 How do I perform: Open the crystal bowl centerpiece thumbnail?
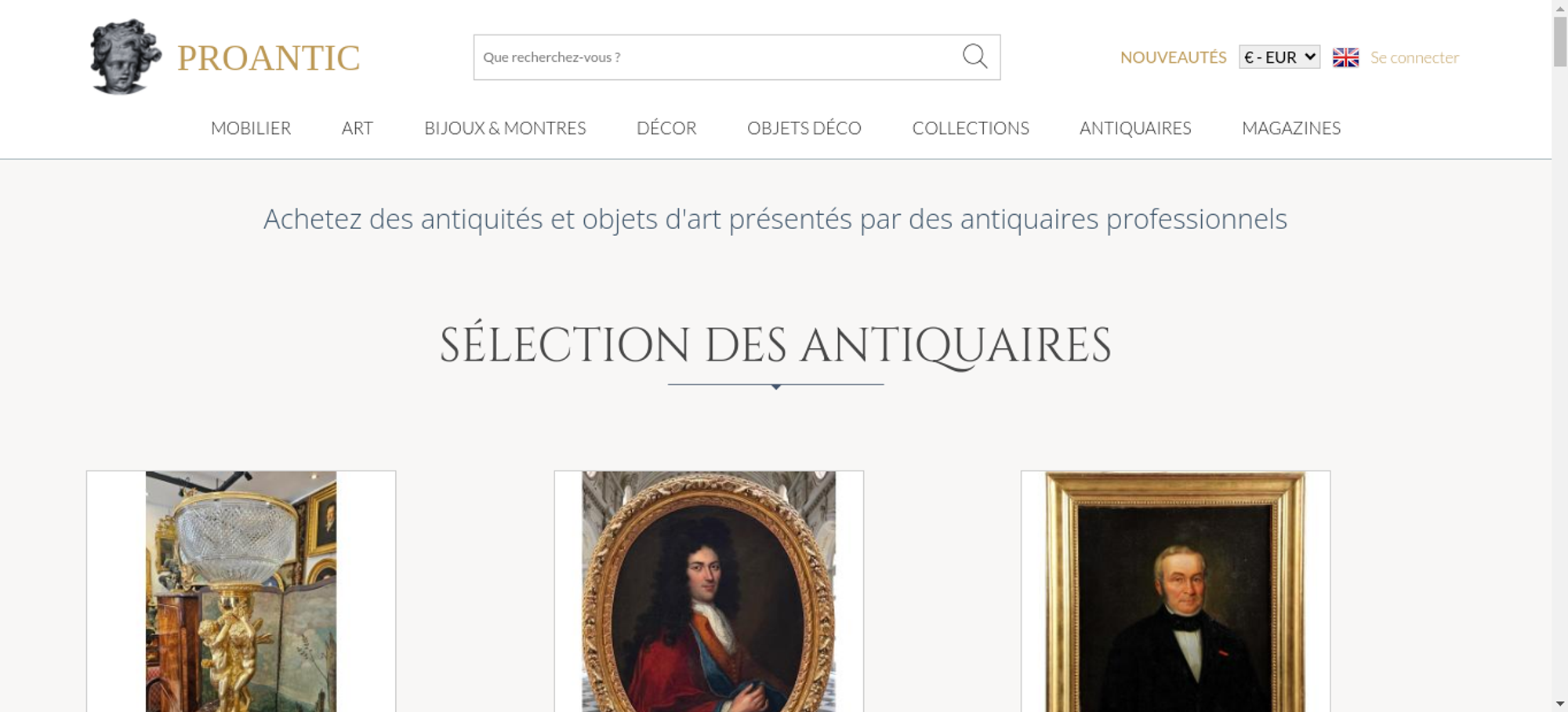point(241,591)
